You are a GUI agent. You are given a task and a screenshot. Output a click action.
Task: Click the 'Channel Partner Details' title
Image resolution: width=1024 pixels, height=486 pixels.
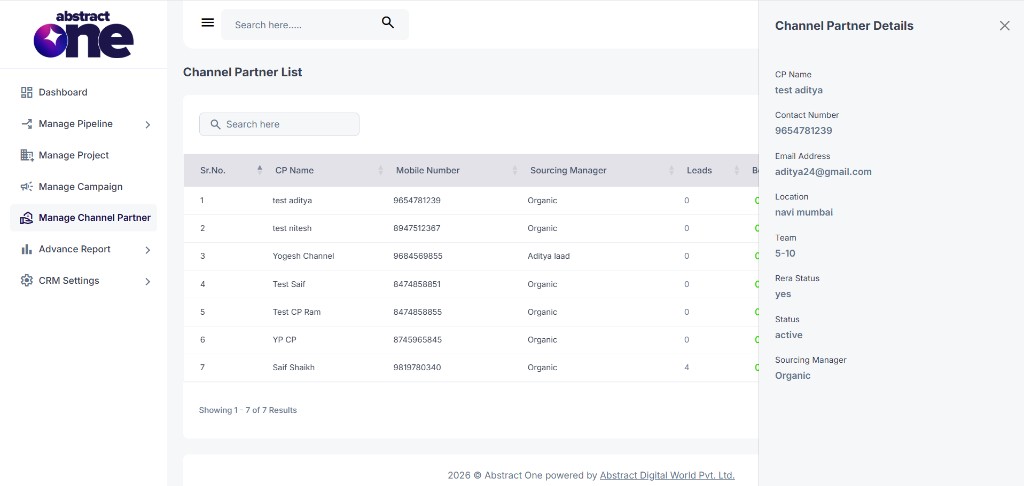844,26
